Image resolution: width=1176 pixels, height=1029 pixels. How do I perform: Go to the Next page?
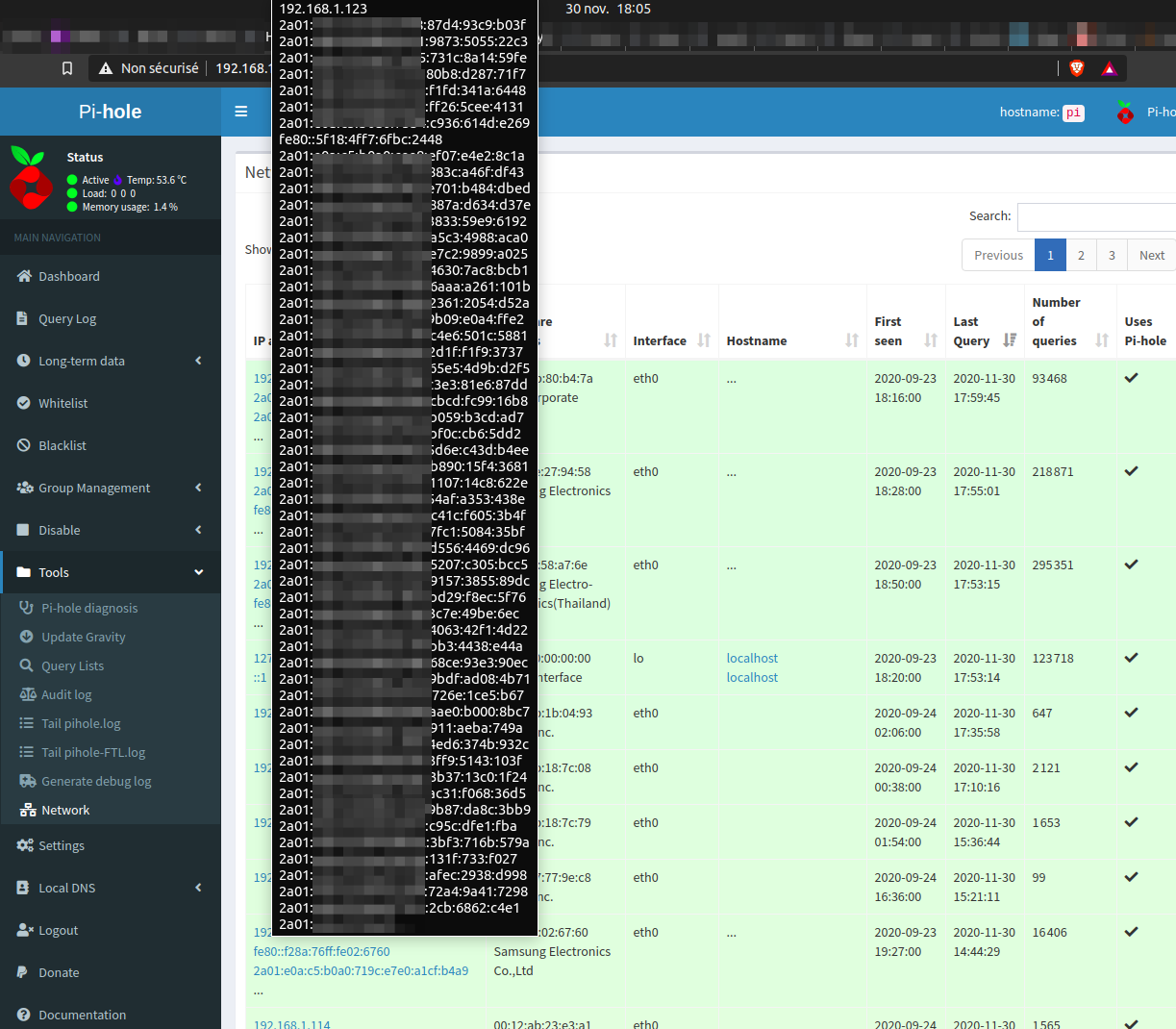coord(1151,255)
